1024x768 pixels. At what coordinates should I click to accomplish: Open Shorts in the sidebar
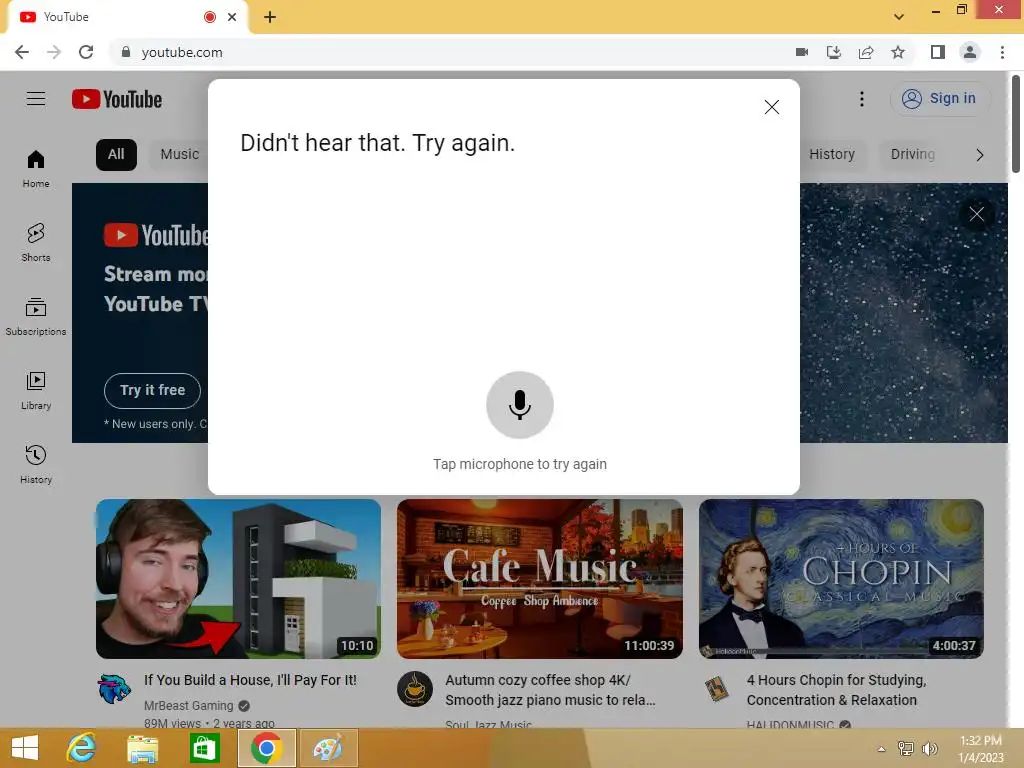coord(36,242)
